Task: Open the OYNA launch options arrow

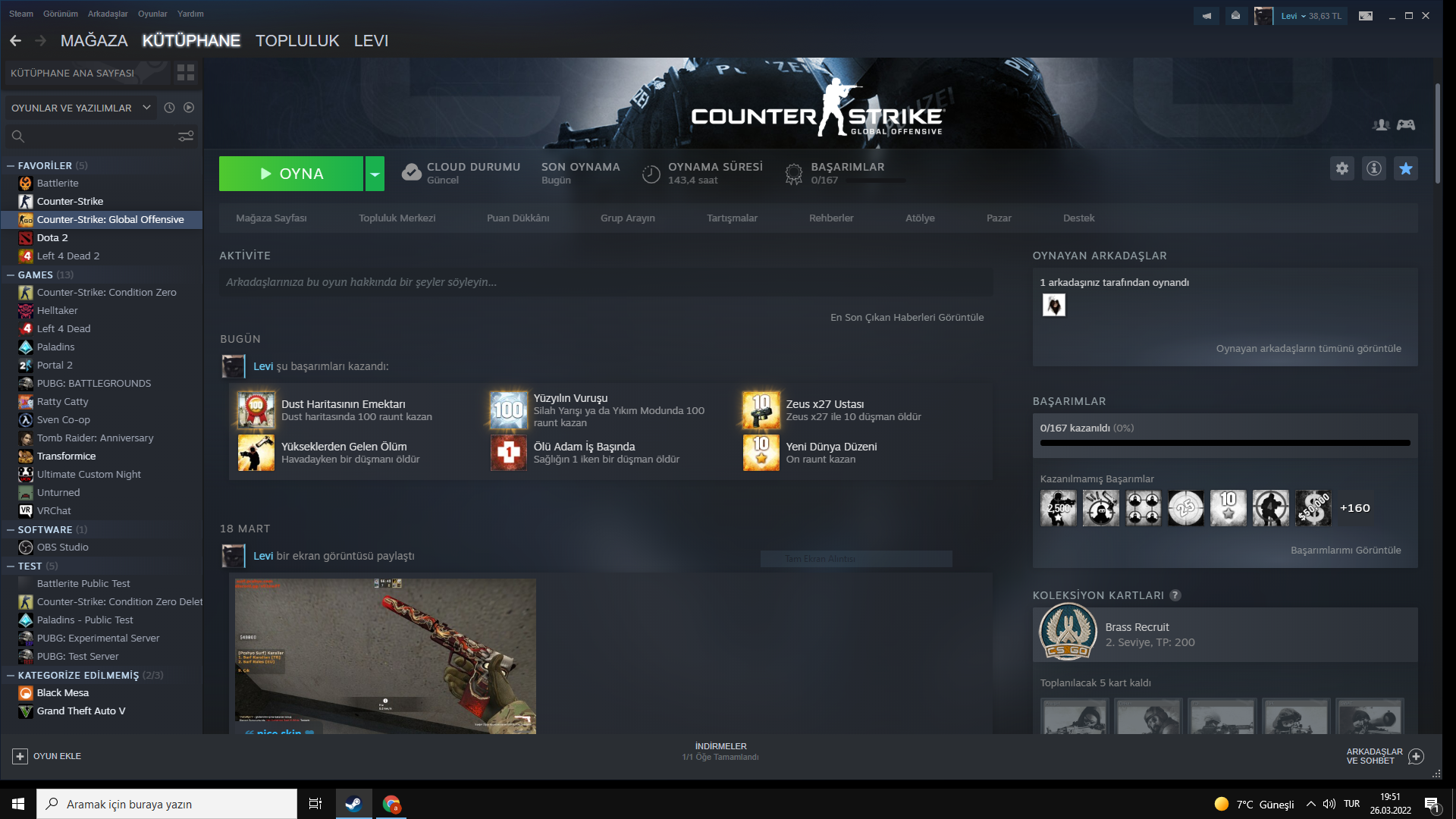Action: [x=375, y=174]
